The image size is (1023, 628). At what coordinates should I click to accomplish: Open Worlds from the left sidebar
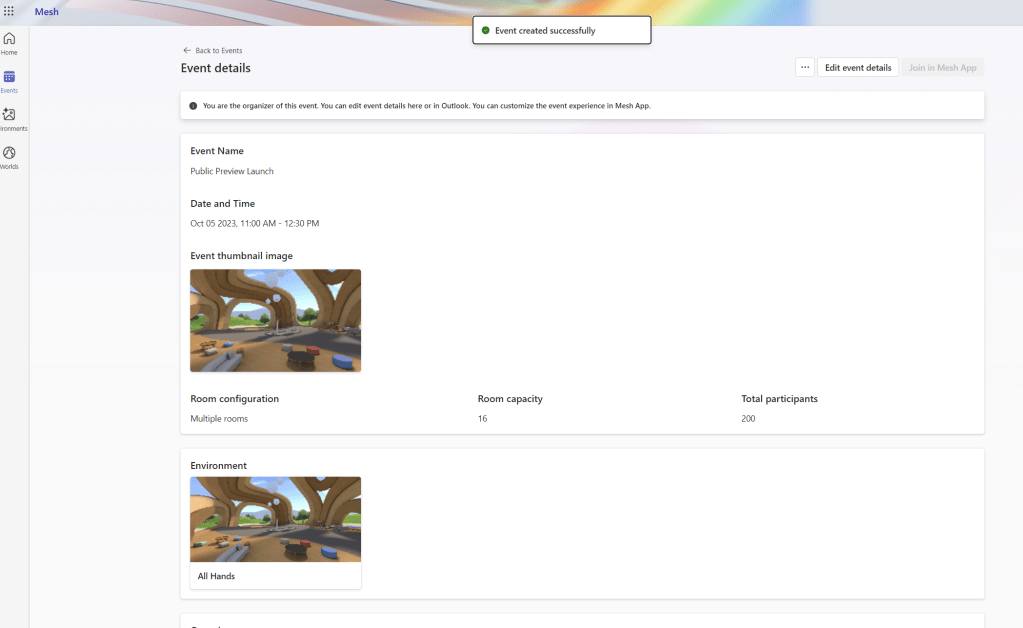(x=9, y=157)
